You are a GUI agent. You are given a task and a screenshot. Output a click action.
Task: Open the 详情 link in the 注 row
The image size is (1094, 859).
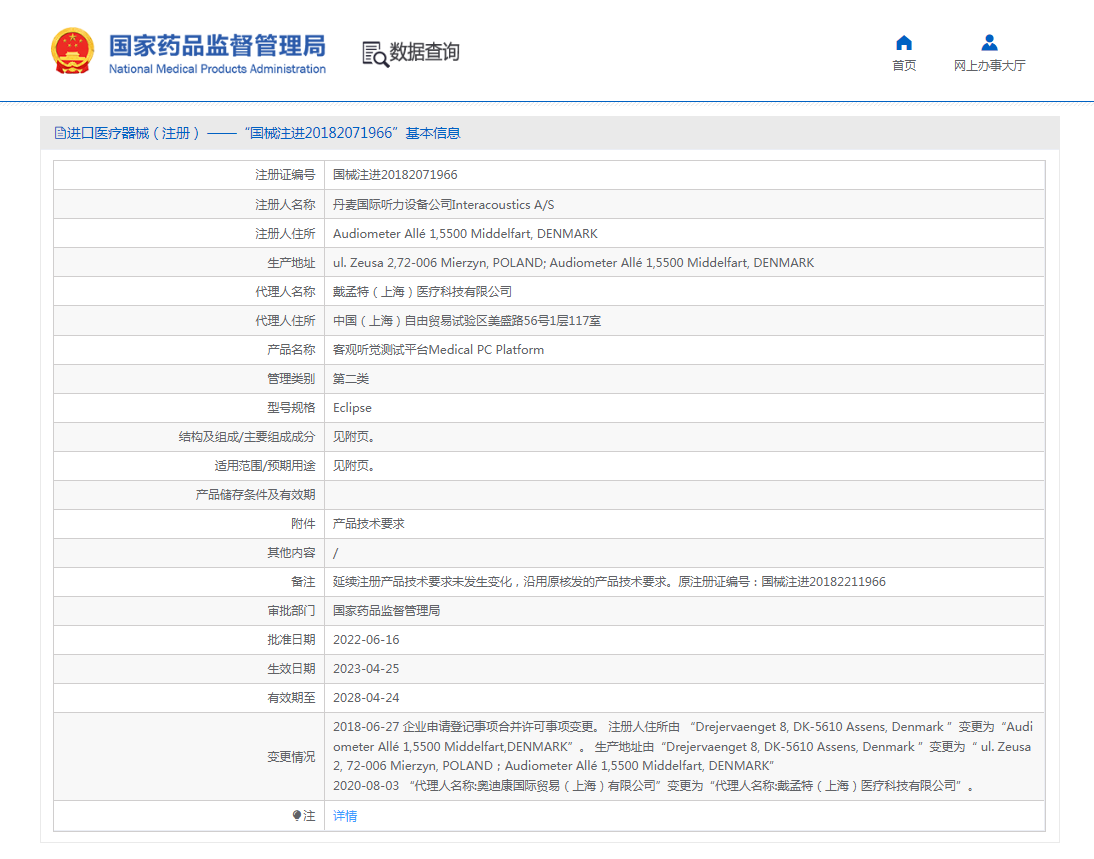[x=345, y=816]
